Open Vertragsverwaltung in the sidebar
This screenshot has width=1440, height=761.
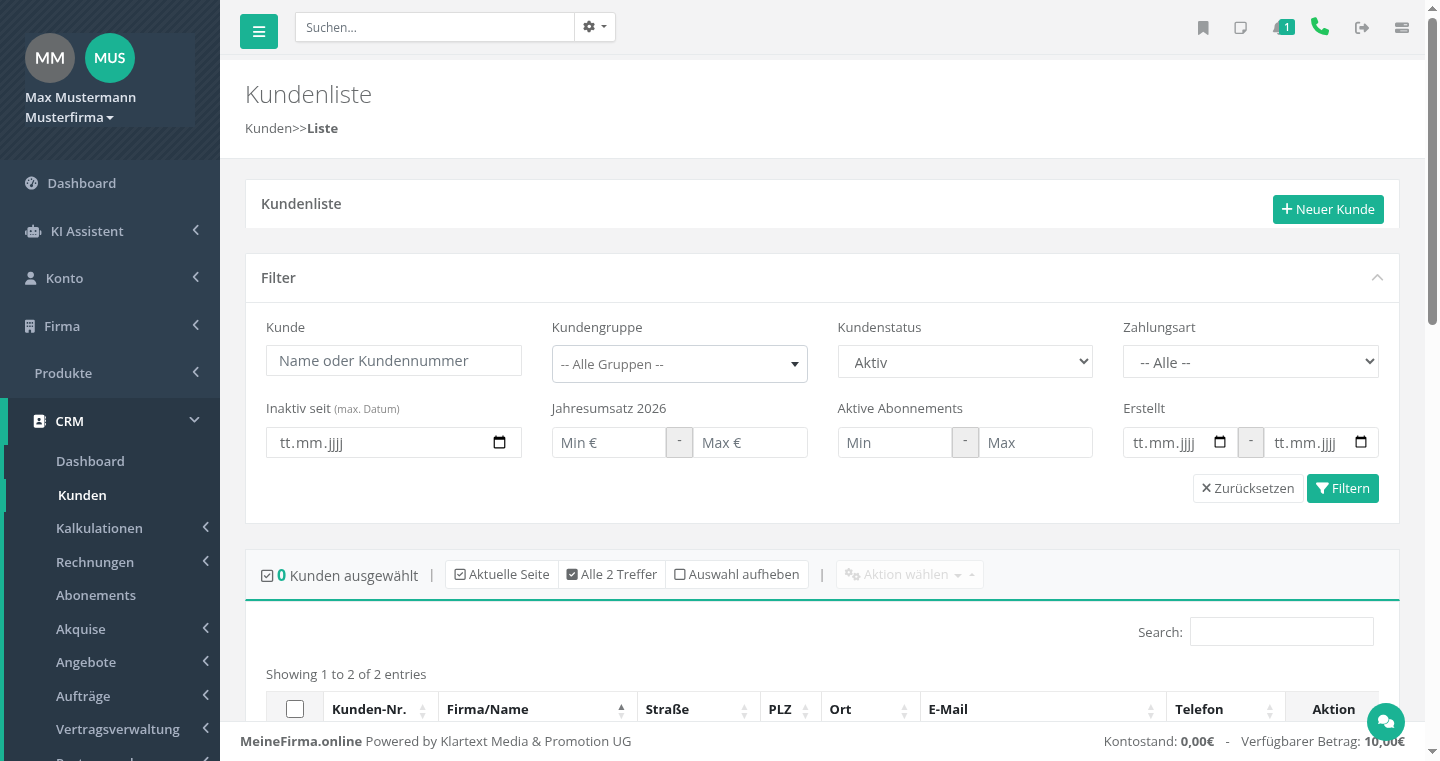(x=110, y=729)
